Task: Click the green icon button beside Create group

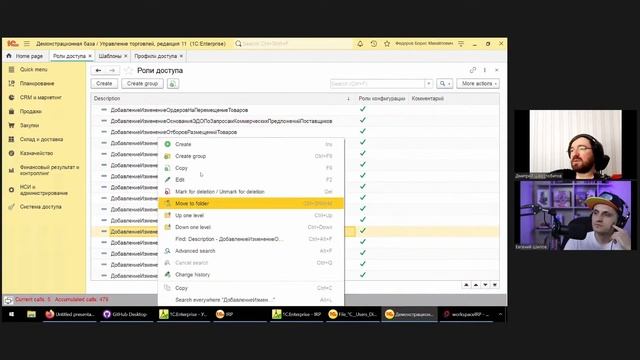Action: [172, 84]
